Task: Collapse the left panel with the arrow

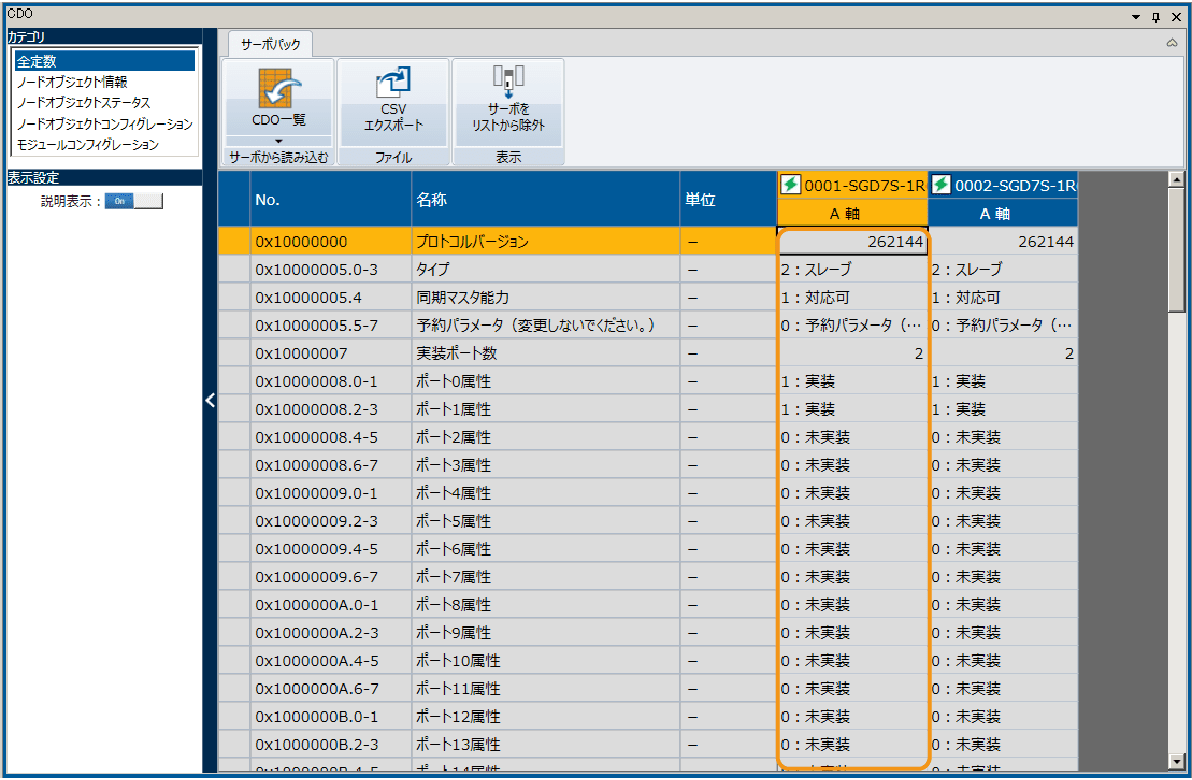Action: 210,400
